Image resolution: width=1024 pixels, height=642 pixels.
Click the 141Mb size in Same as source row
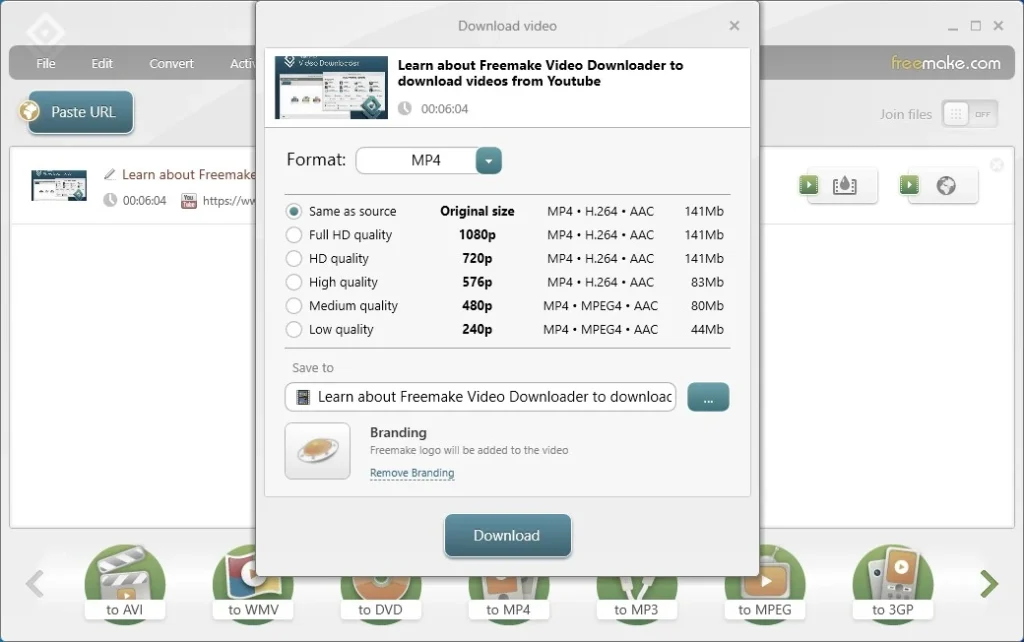coord(704,211)
